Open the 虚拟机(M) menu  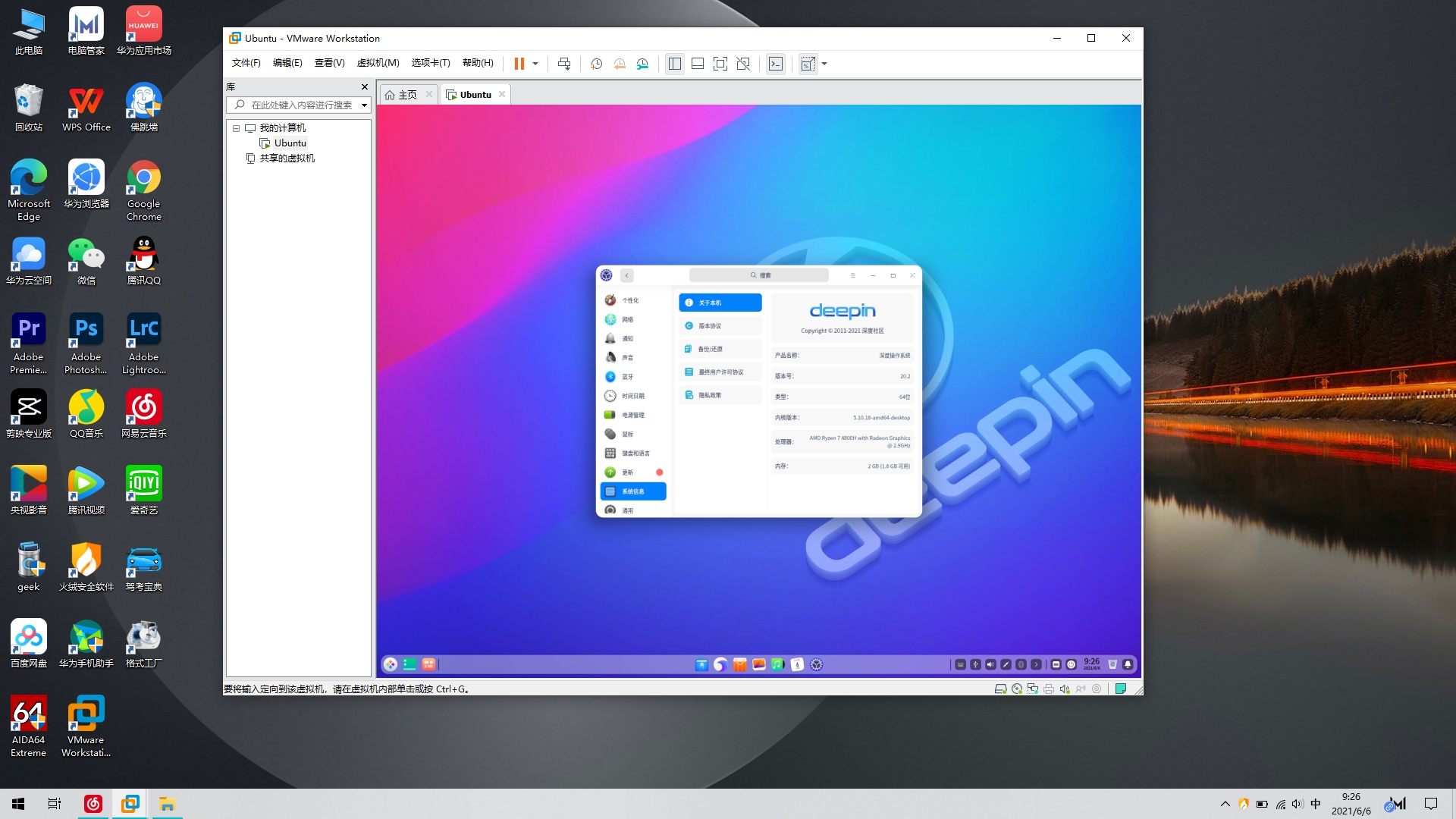pos(378,63)
